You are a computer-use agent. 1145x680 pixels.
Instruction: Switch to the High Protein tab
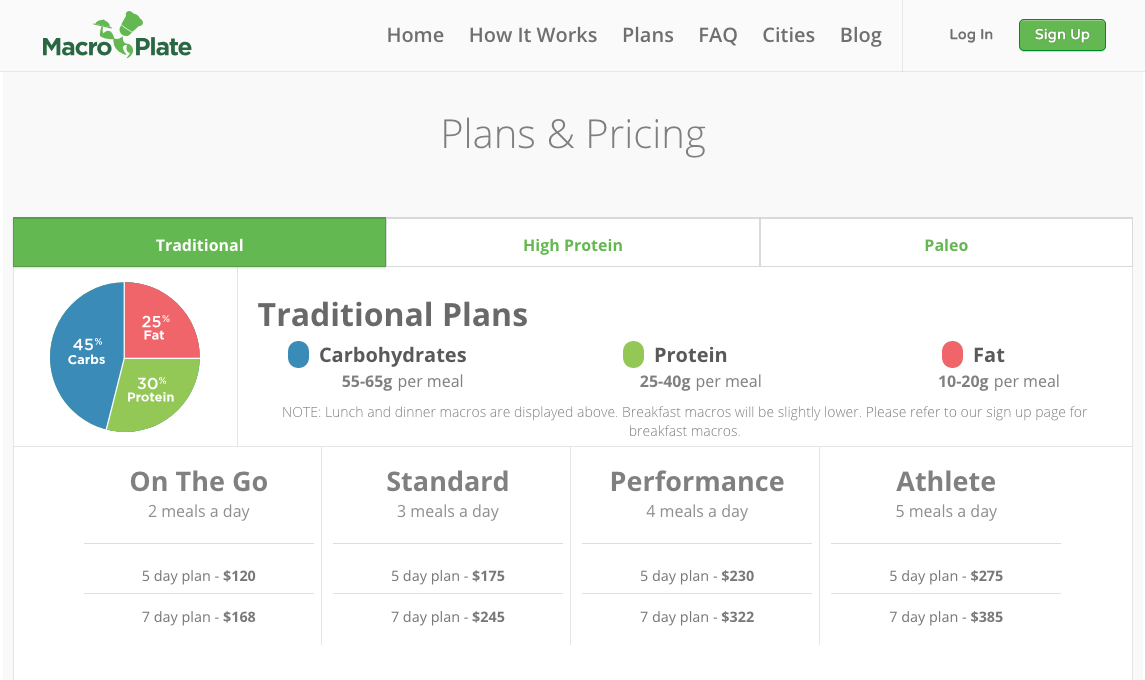click(x=572, y=245)
